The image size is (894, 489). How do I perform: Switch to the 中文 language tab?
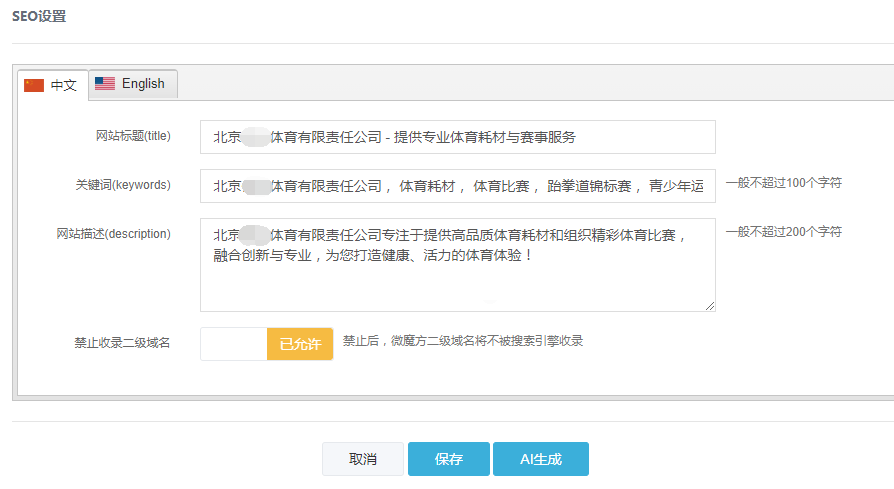53,85
